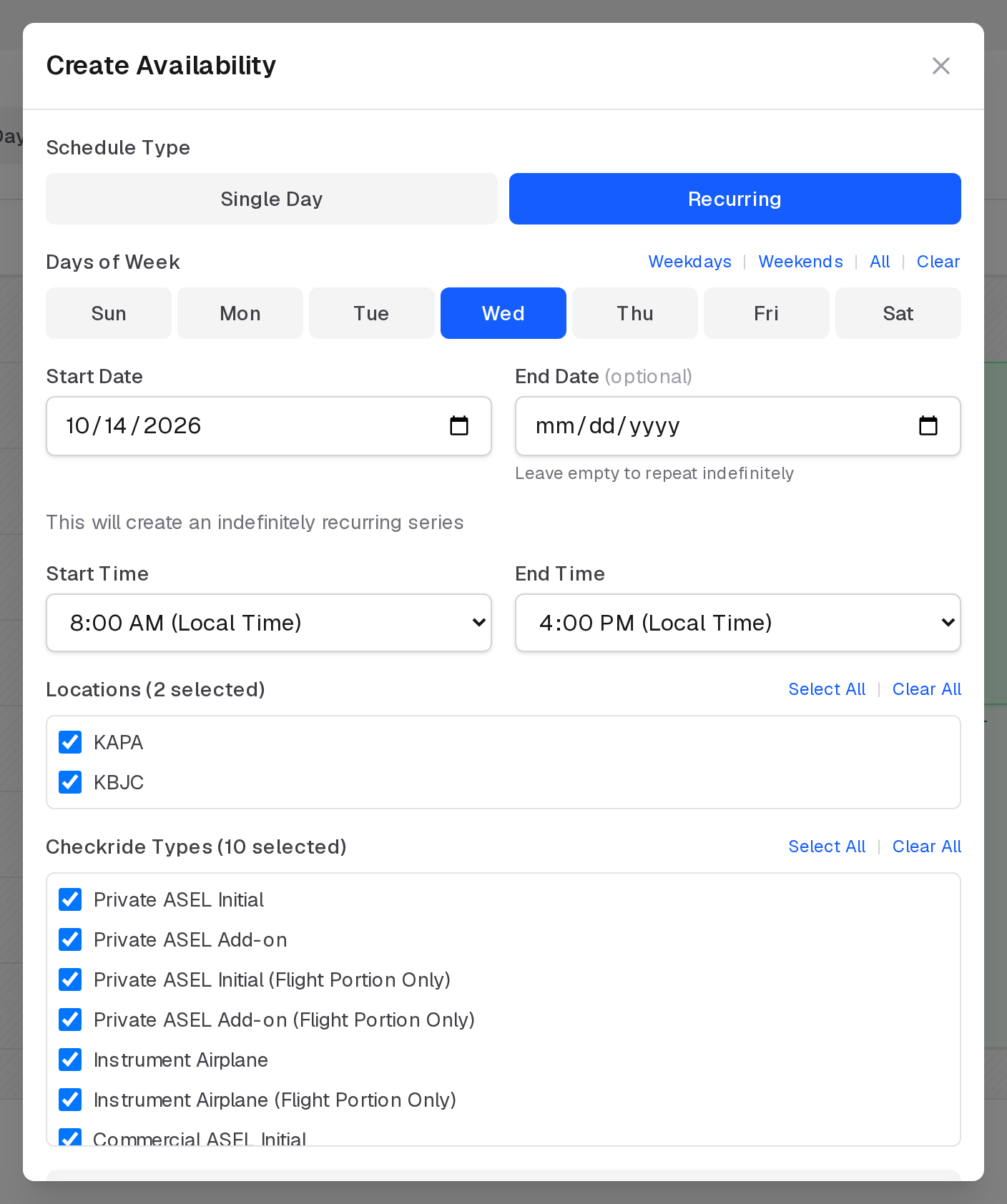
Task: Close the Create Availability dialog
Action: [x=940, y=66]
